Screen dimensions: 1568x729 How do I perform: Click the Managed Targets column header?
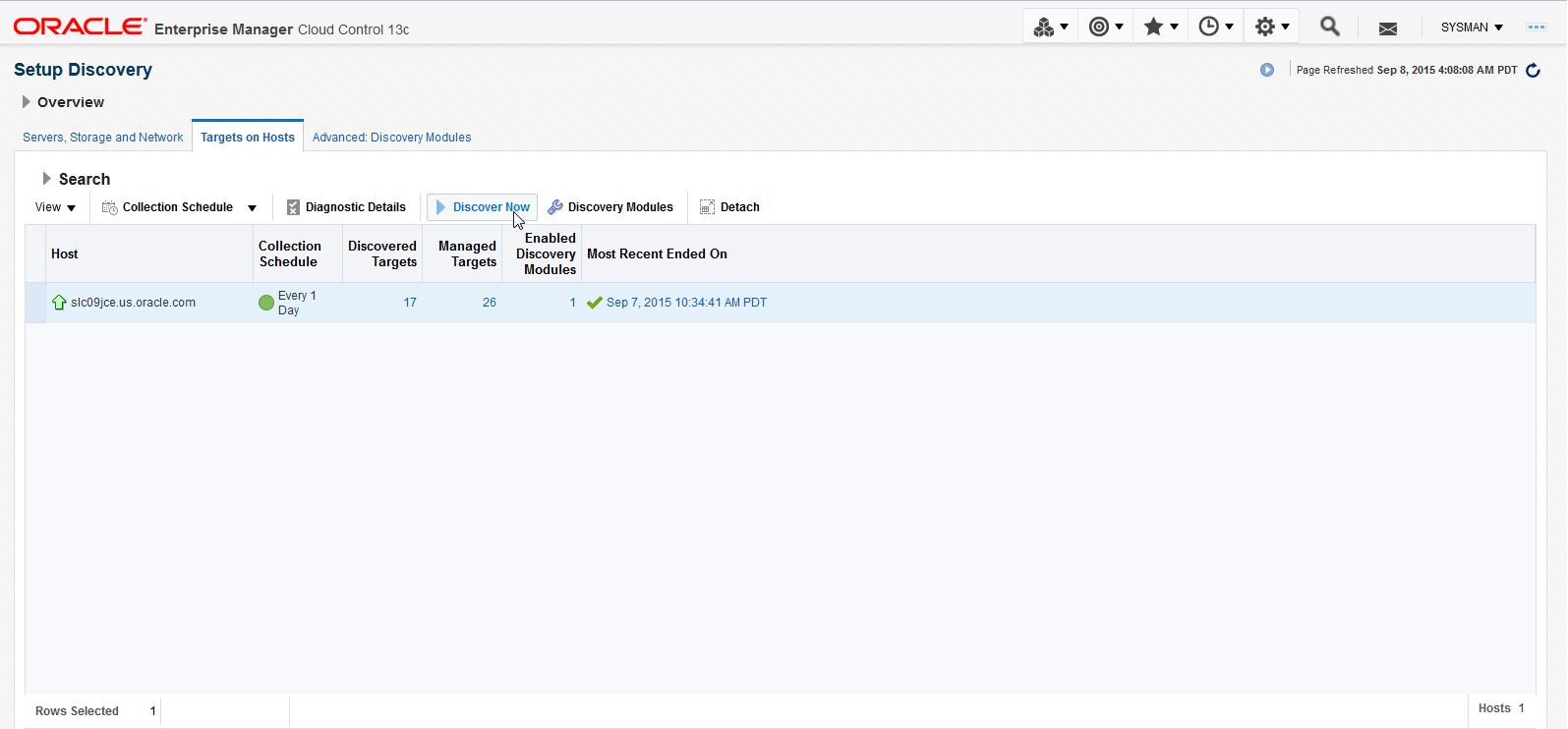[462, 253]
